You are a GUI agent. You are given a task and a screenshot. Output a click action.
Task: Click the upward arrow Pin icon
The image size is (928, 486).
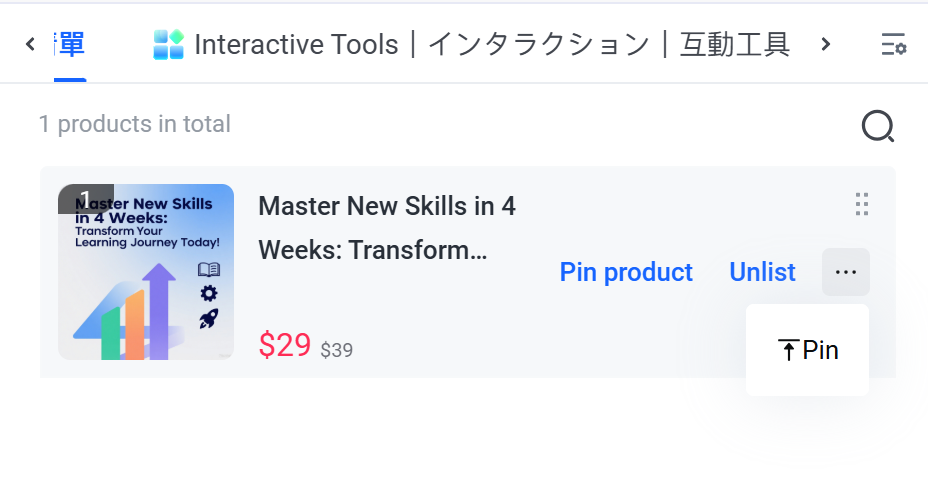[x=788, y=350]
